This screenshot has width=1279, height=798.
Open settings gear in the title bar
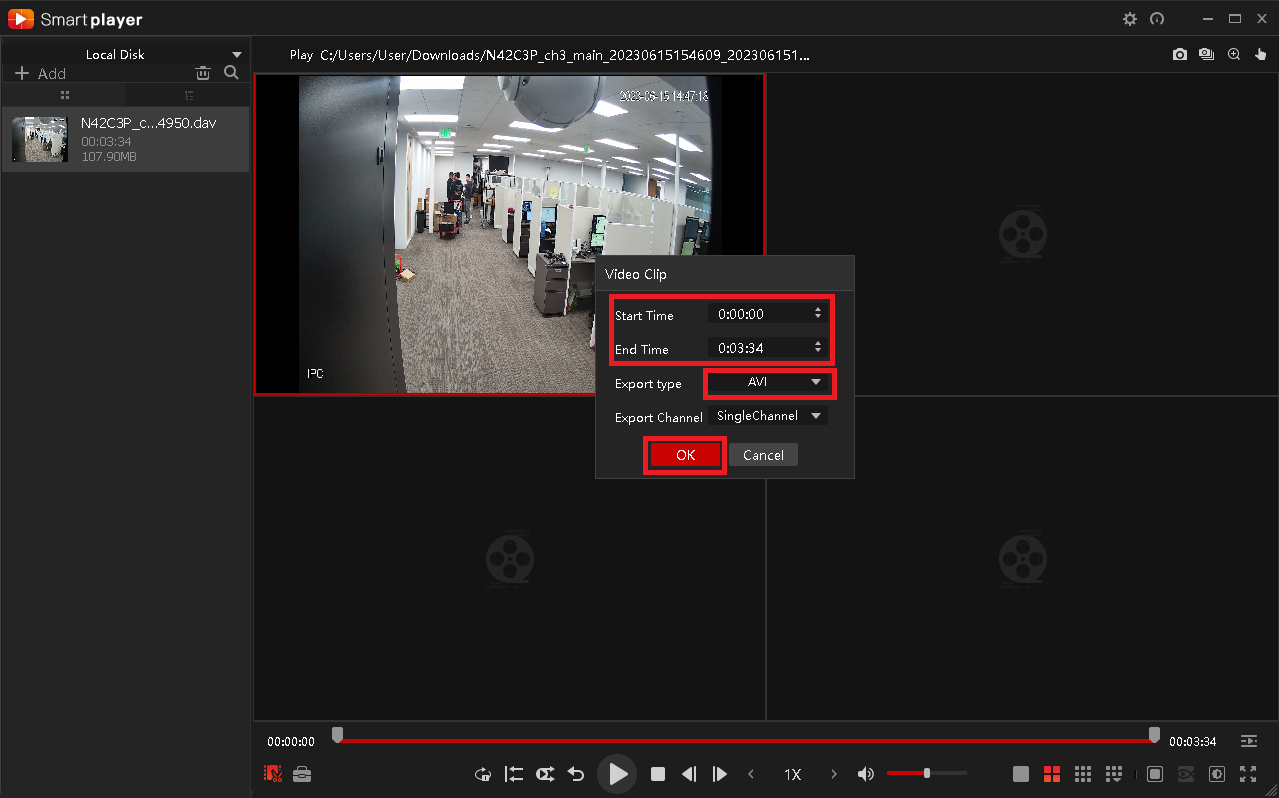coord(1130,19)
